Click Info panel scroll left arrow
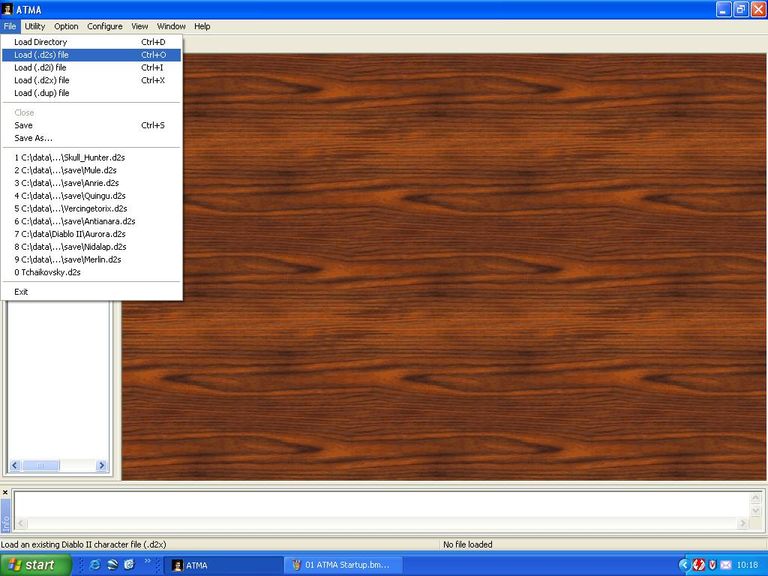The width and height of the screenshot is (768, 576). click(21, 524)
